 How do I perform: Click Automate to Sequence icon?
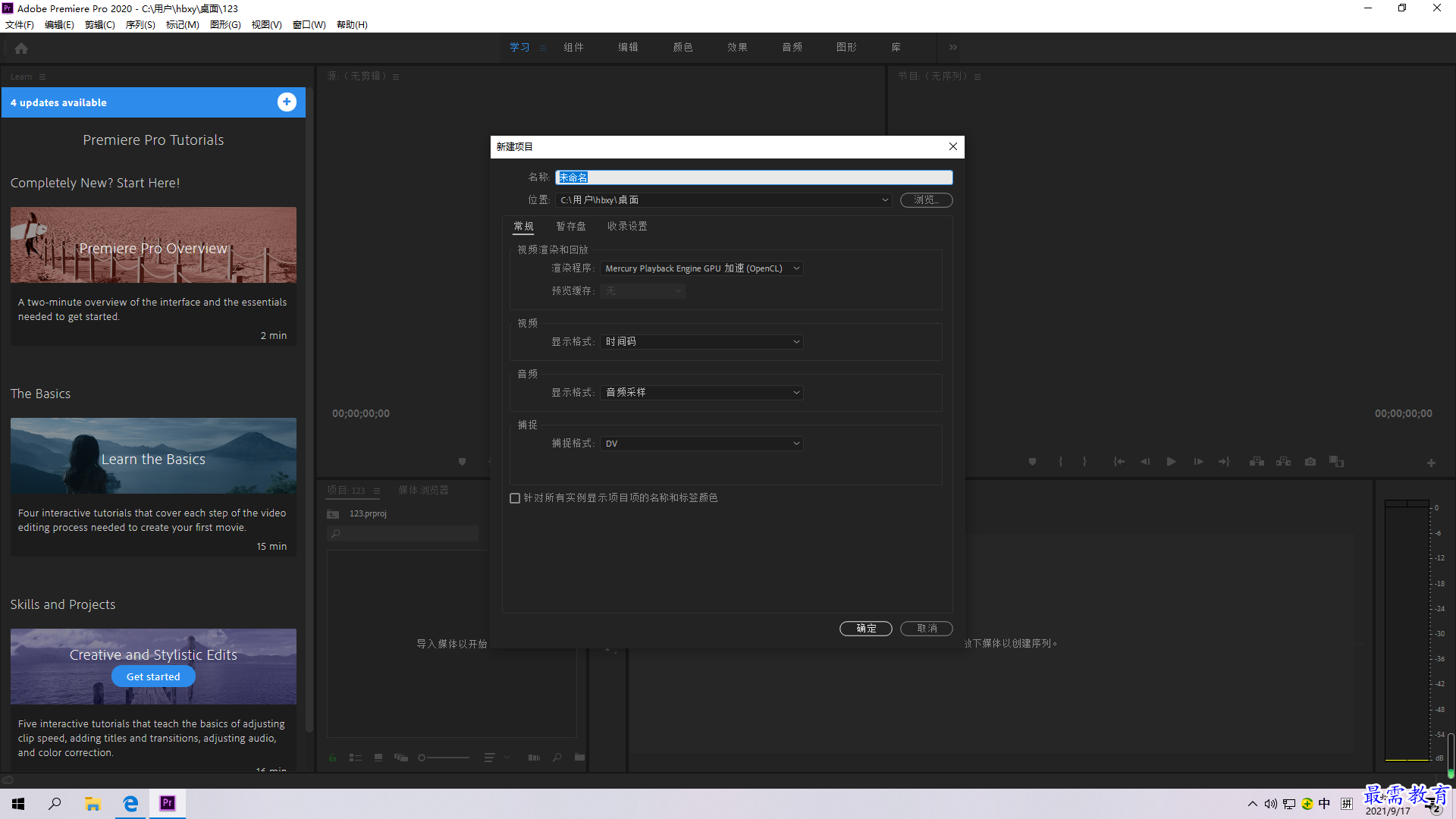click(534, 758)
